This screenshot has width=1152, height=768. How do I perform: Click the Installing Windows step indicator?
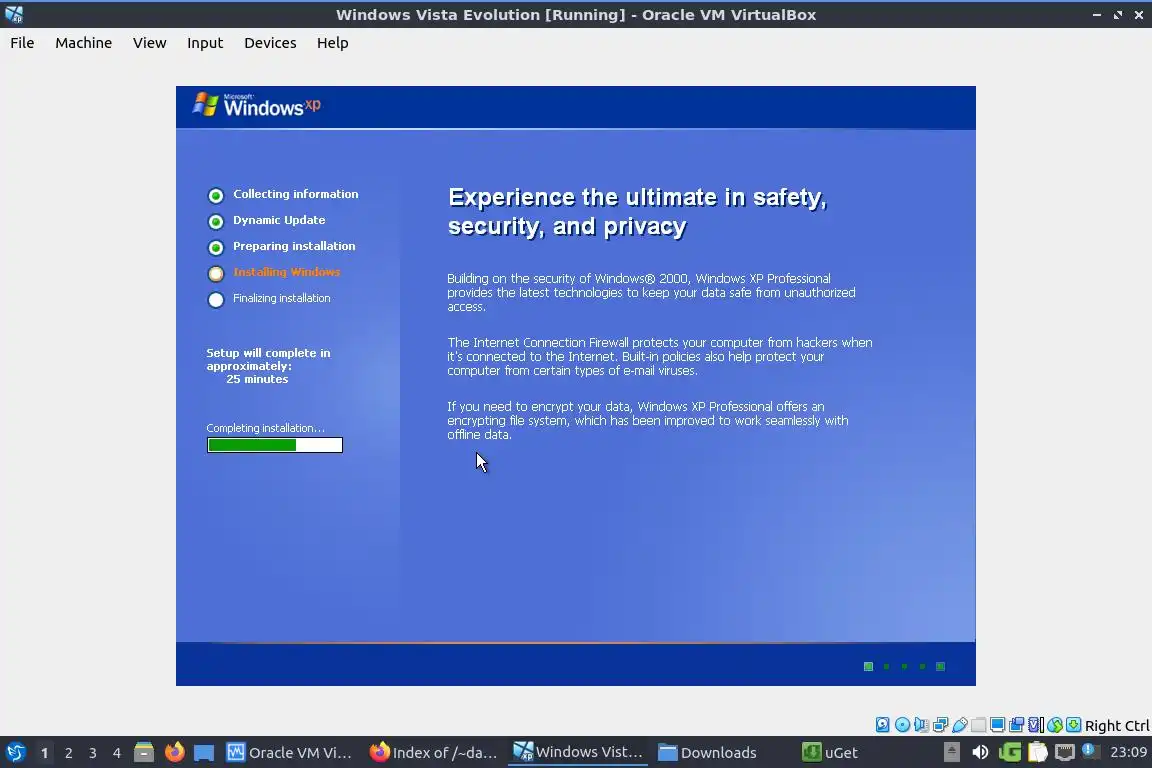(x=215, y=273)
